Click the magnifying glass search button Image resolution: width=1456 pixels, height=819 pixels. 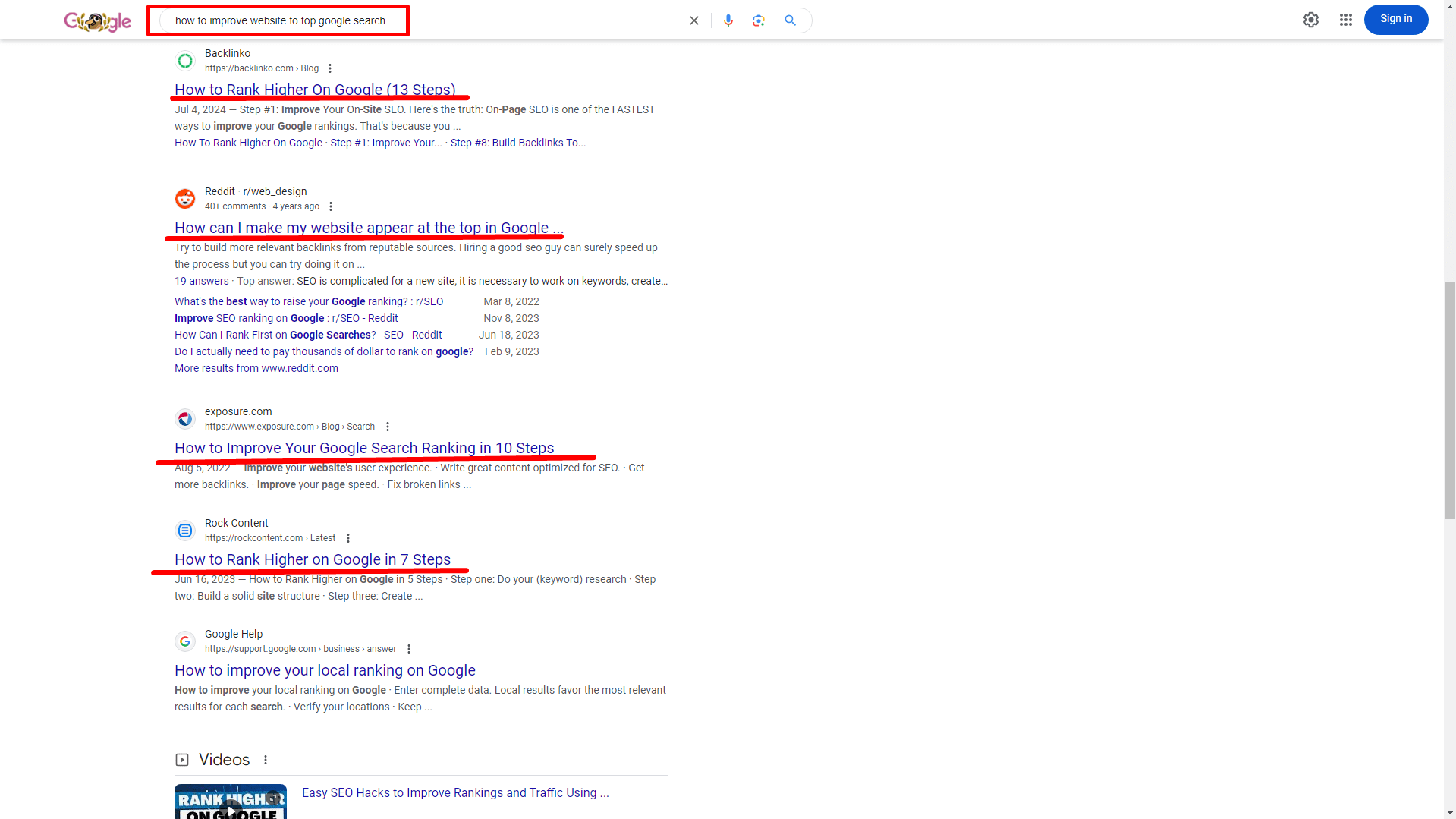[790, 20]
